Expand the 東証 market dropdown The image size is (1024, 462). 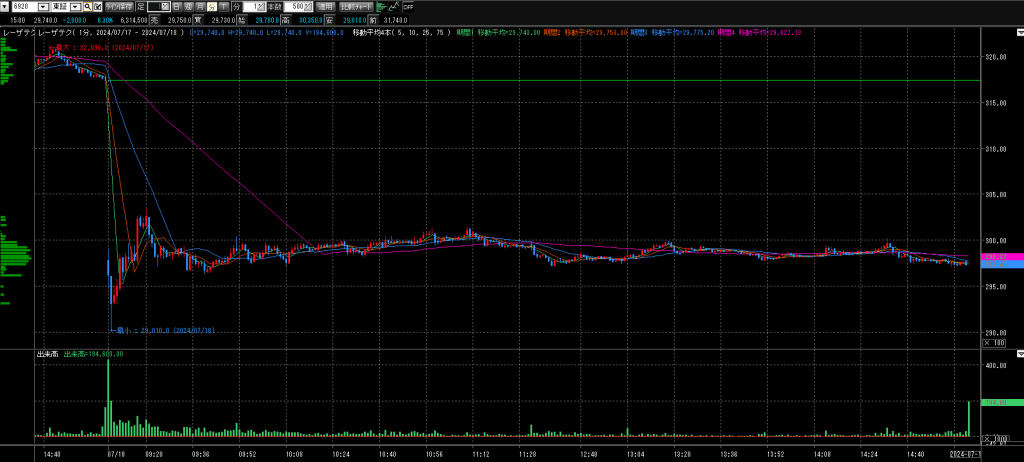click(75, 6)
